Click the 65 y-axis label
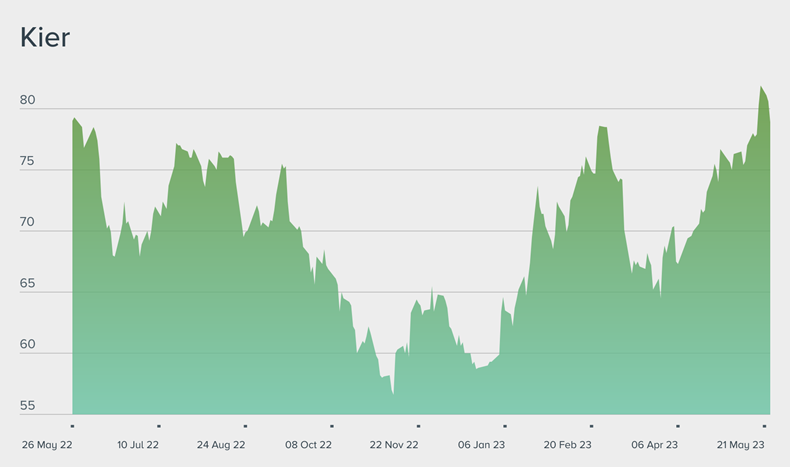This screenshot has height=467, width=790. [27, 284]
